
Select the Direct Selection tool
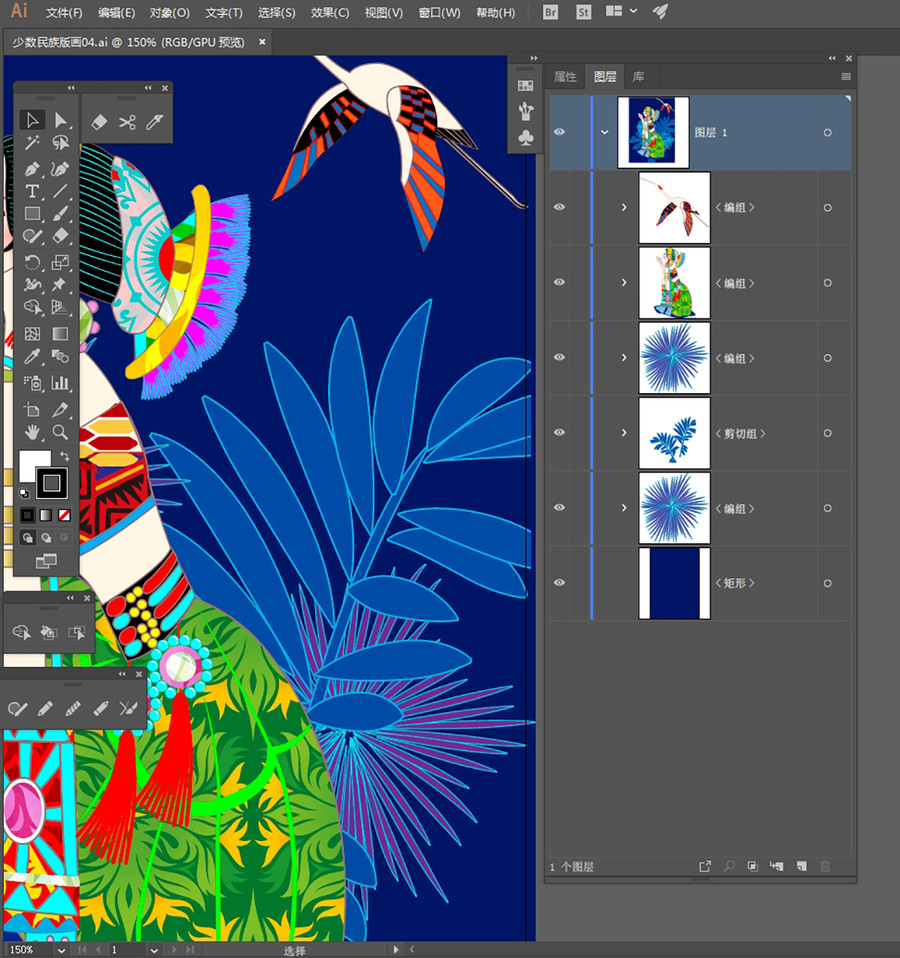point(60,120)
